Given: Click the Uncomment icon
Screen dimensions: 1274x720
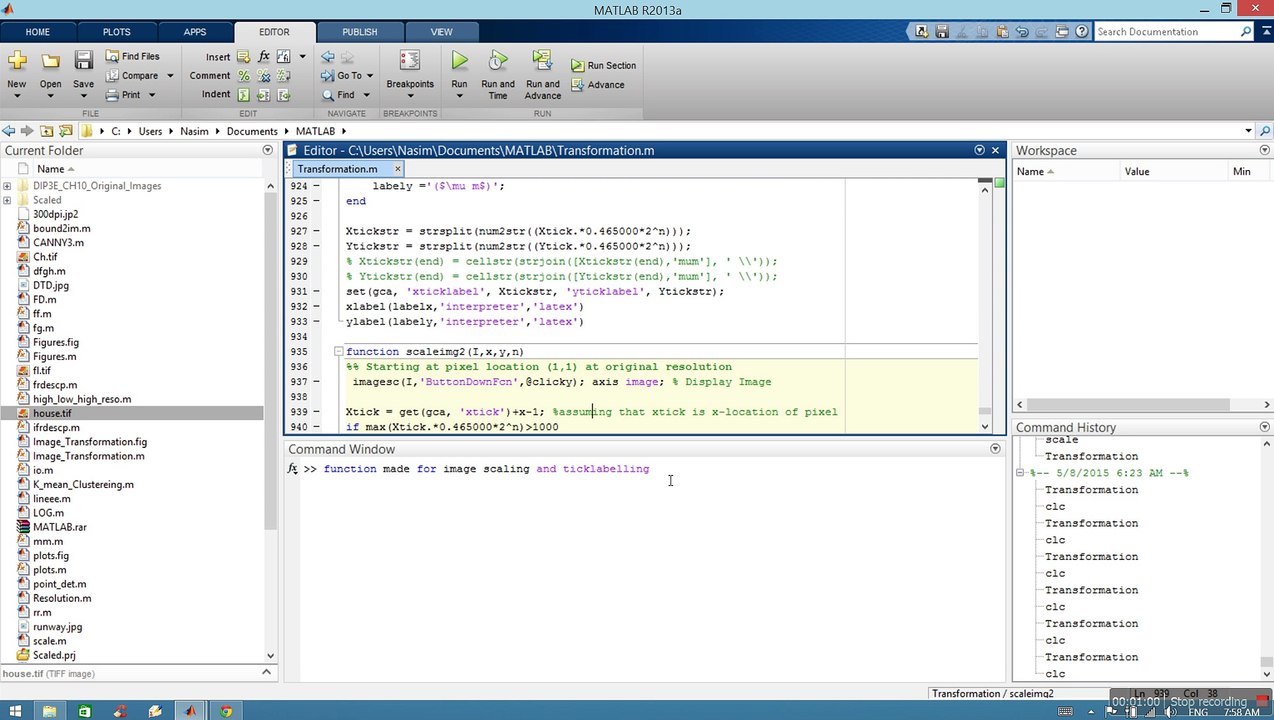Looking at the screenshot, I should coord(263,76).
